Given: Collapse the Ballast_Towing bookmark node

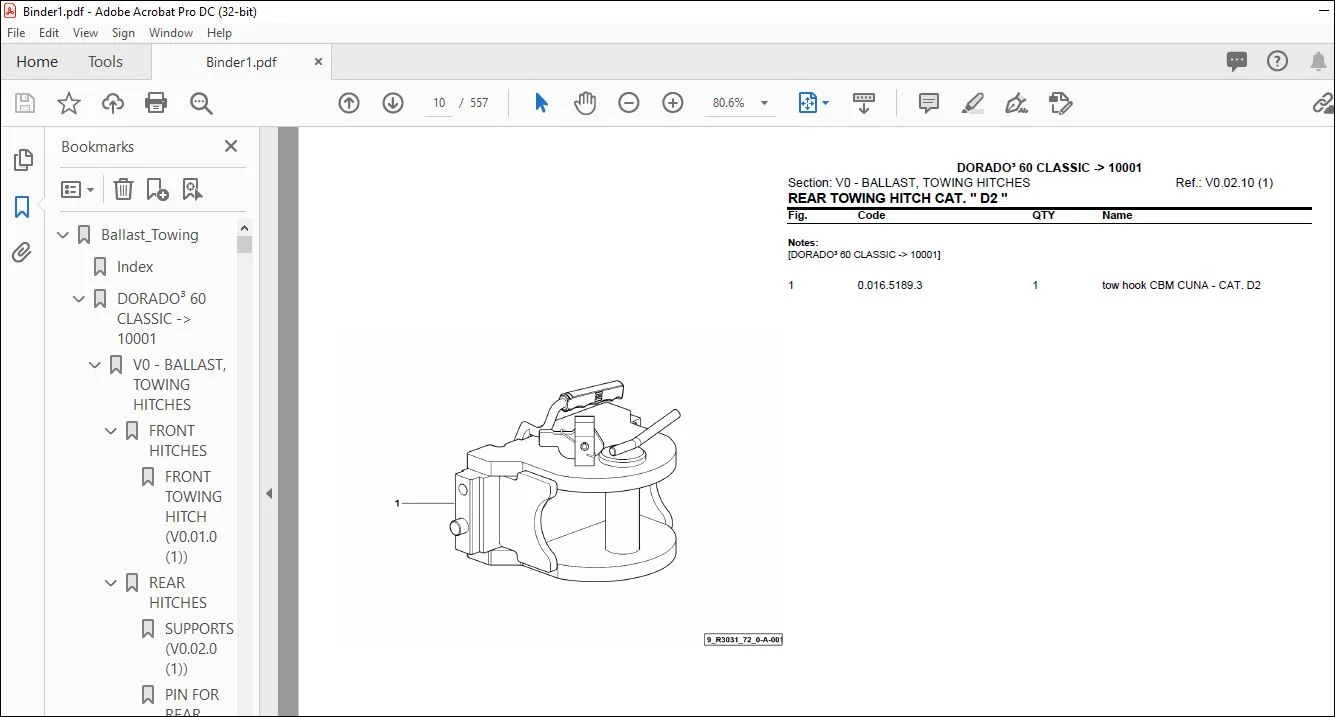Looking at the screenshot, I should tap(64, 235).
